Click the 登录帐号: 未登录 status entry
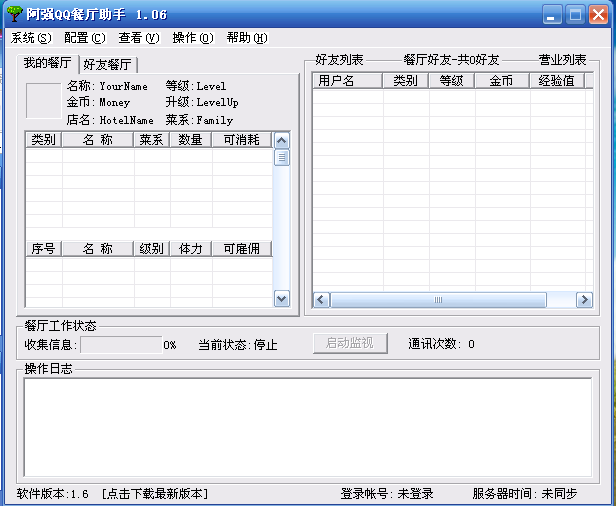 (387, 493)
